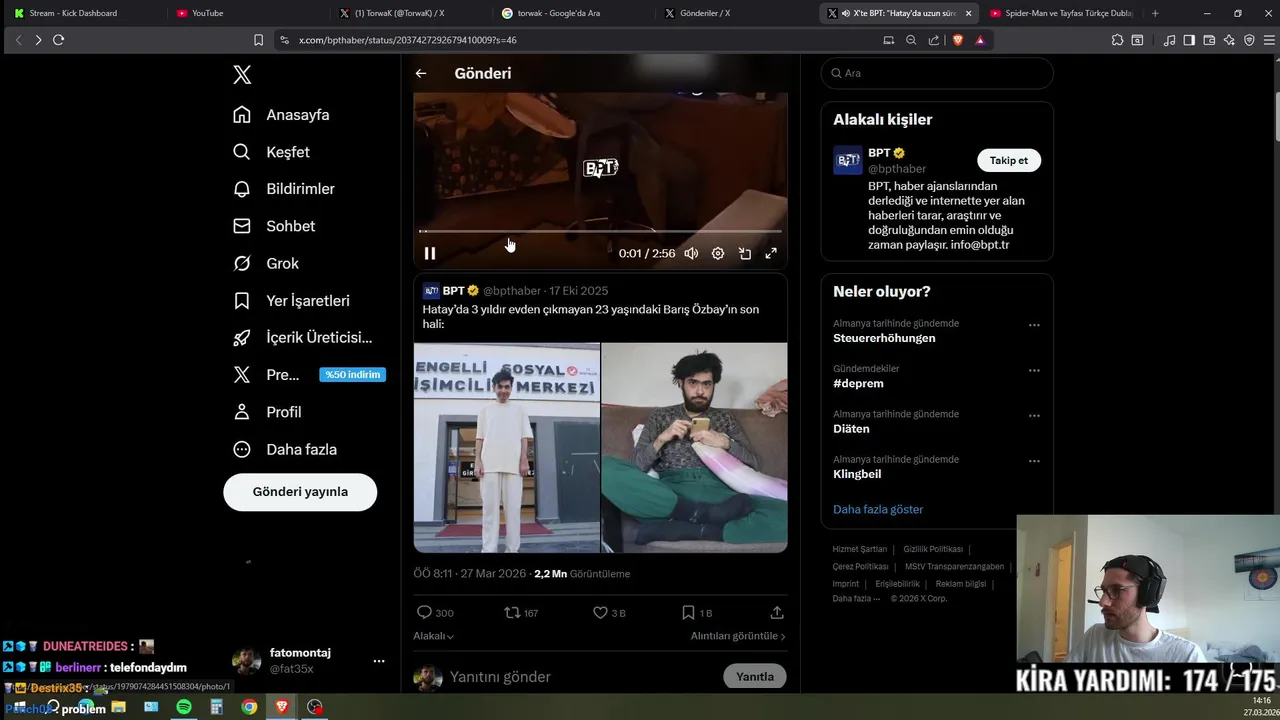Open Hizmet Şartları footer link
This screenshot has height=720, width=1280.
click(x=860, y=549)
